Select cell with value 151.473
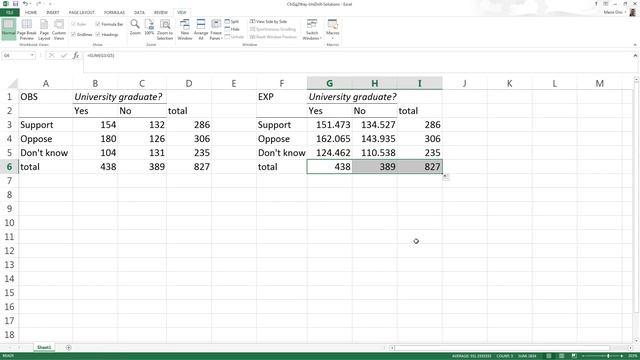 pos(329,125)
